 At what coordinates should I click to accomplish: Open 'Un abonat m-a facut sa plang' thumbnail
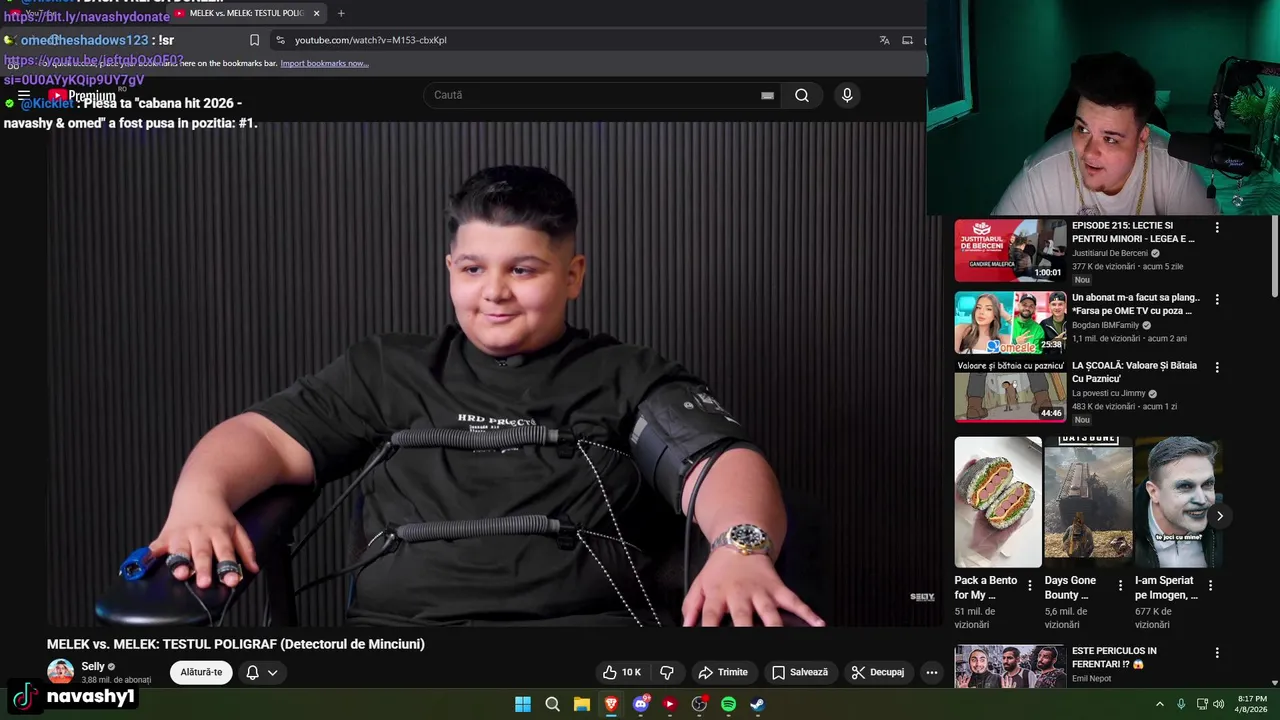tap(1010, 323)
